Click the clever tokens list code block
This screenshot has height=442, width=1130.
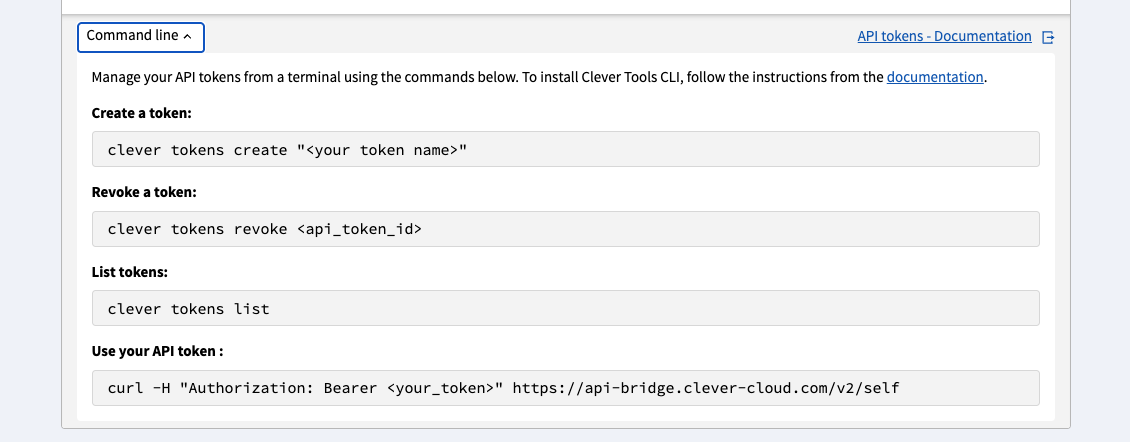point(565,308)
